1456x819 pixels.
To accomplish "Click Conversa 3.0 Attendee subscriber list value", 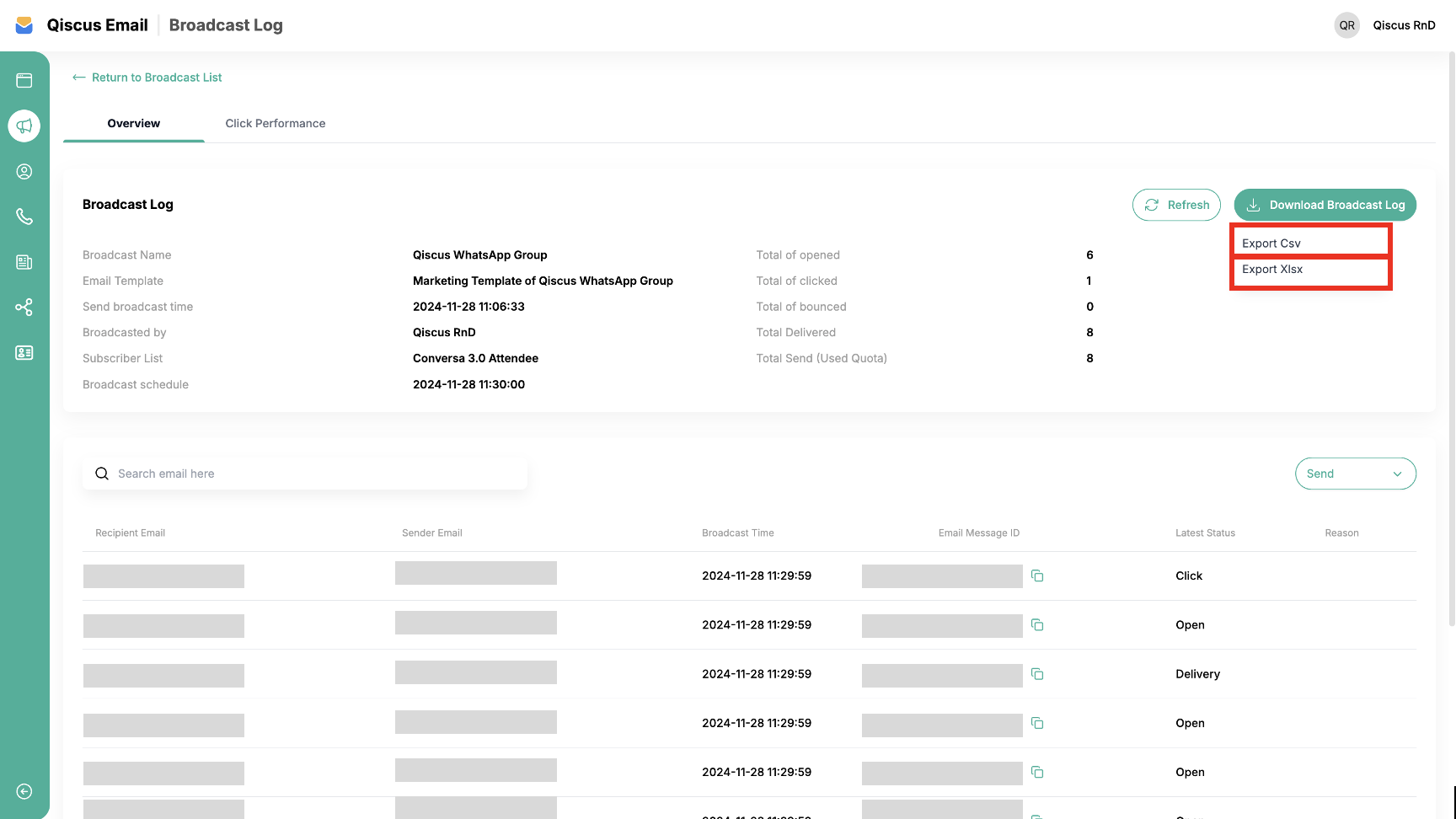I will (475, 359).
